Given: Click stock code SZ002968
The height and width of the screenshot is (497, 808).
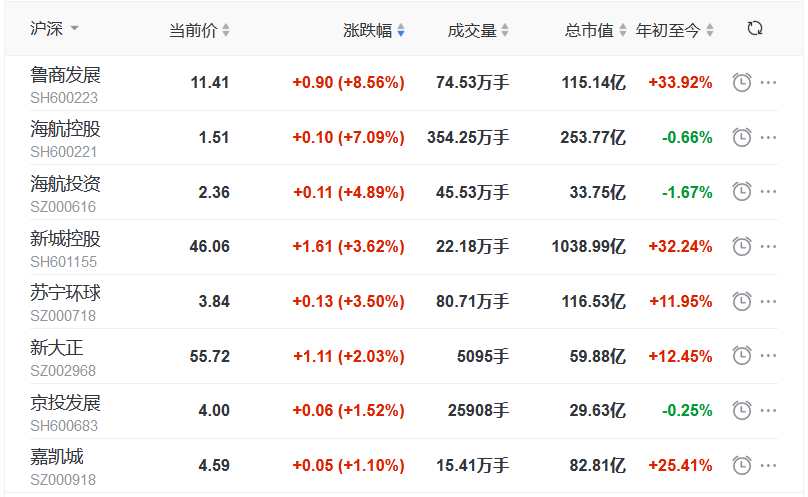Looking at the screenshot, I should 63,371.
